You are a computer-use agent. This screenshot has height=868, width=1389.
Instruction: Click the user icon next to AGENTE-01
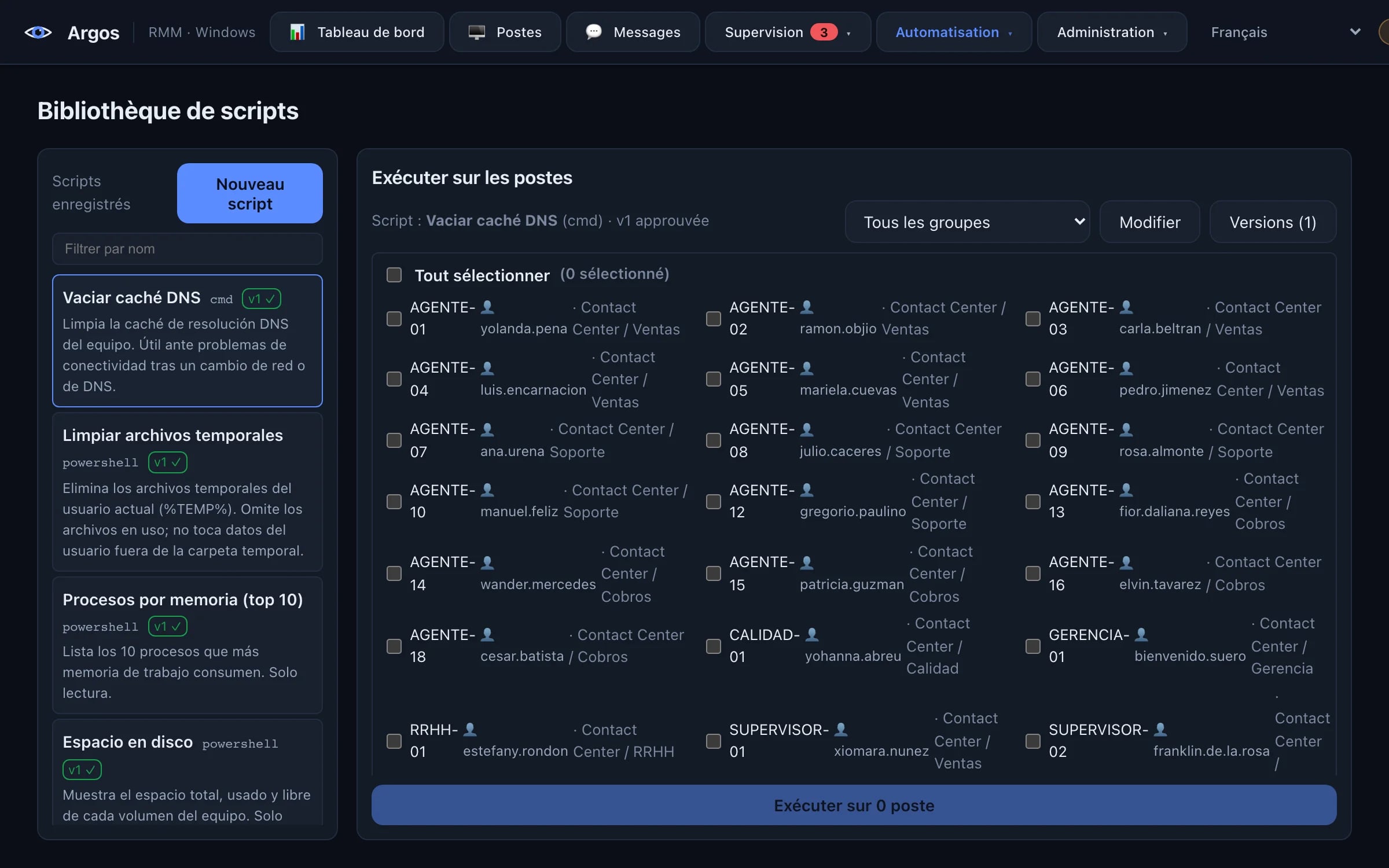coord(487,307)
